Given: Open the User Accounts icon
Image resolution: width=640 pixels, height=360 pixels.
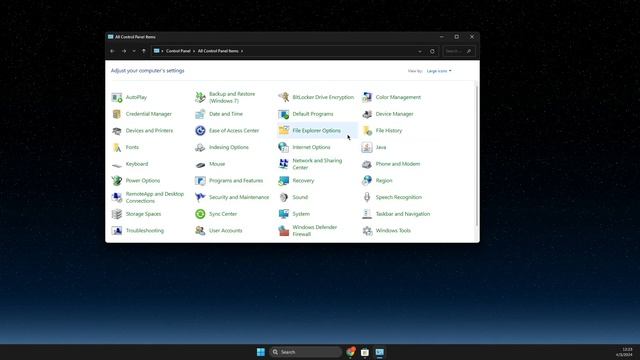Looking at the screenshot, I should 200,231.
